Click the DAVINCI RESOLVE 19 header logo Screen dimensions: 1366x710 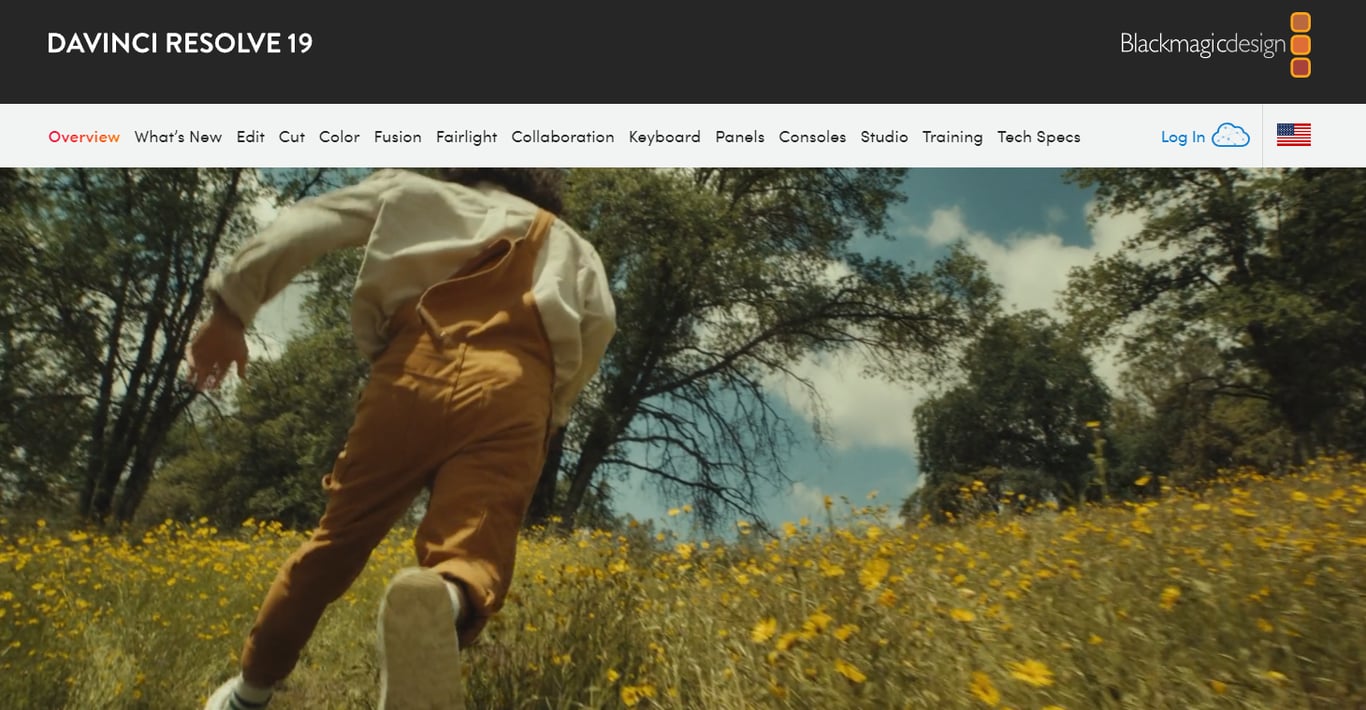point(180,42)
